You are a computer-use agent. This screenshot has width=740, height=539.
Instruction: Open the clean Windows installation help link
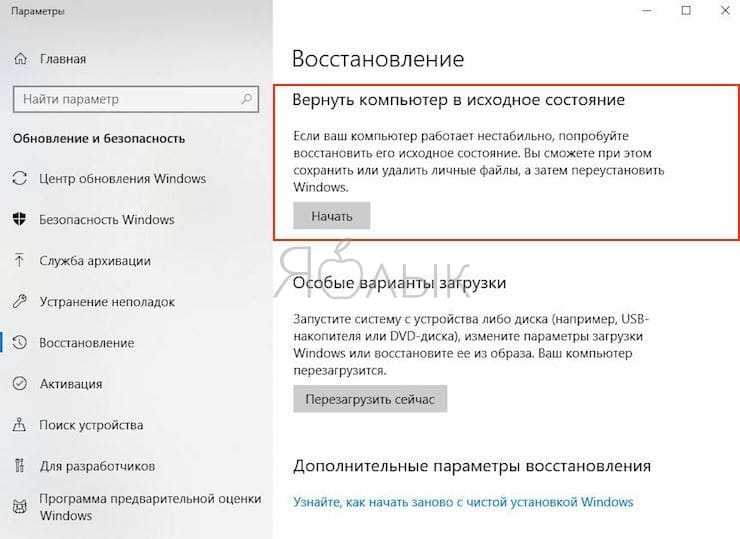point(463,502)
